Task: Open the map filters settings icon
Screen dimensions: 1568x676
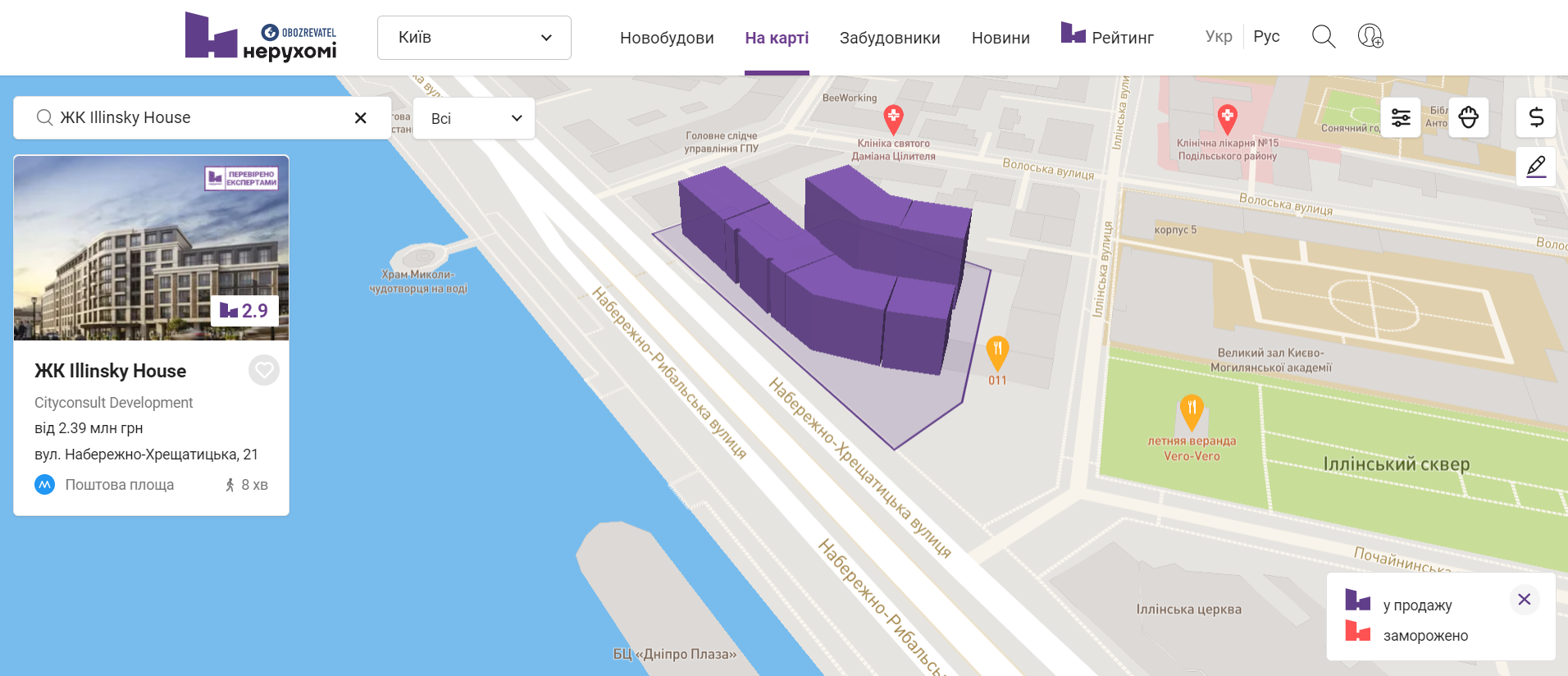Action: [1401, 118]
